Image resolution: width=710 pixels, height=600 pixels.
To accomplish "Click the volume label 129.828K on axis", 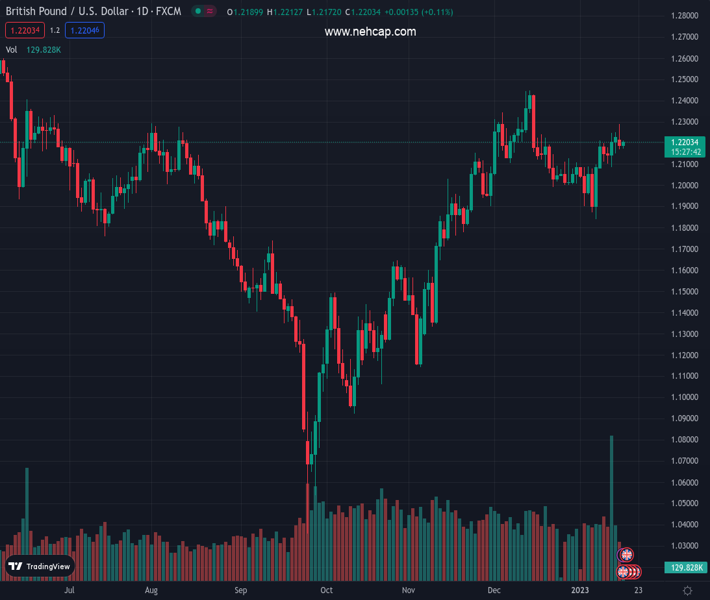I will 684,568.
